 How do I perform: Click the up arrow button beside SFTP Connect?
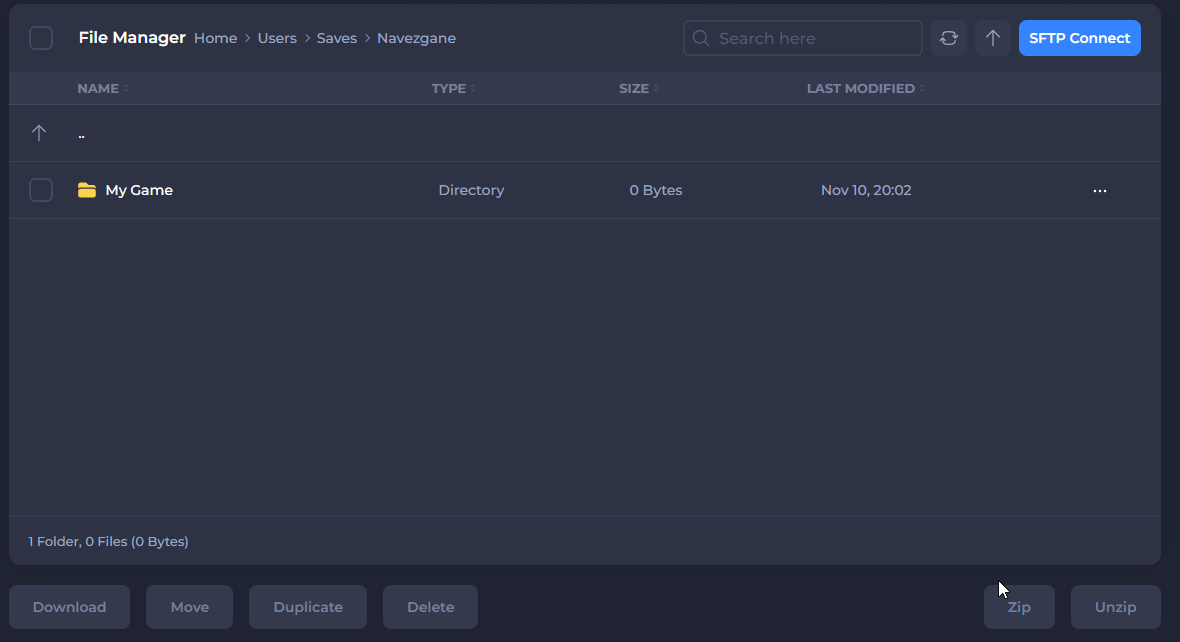coord(992,38)
